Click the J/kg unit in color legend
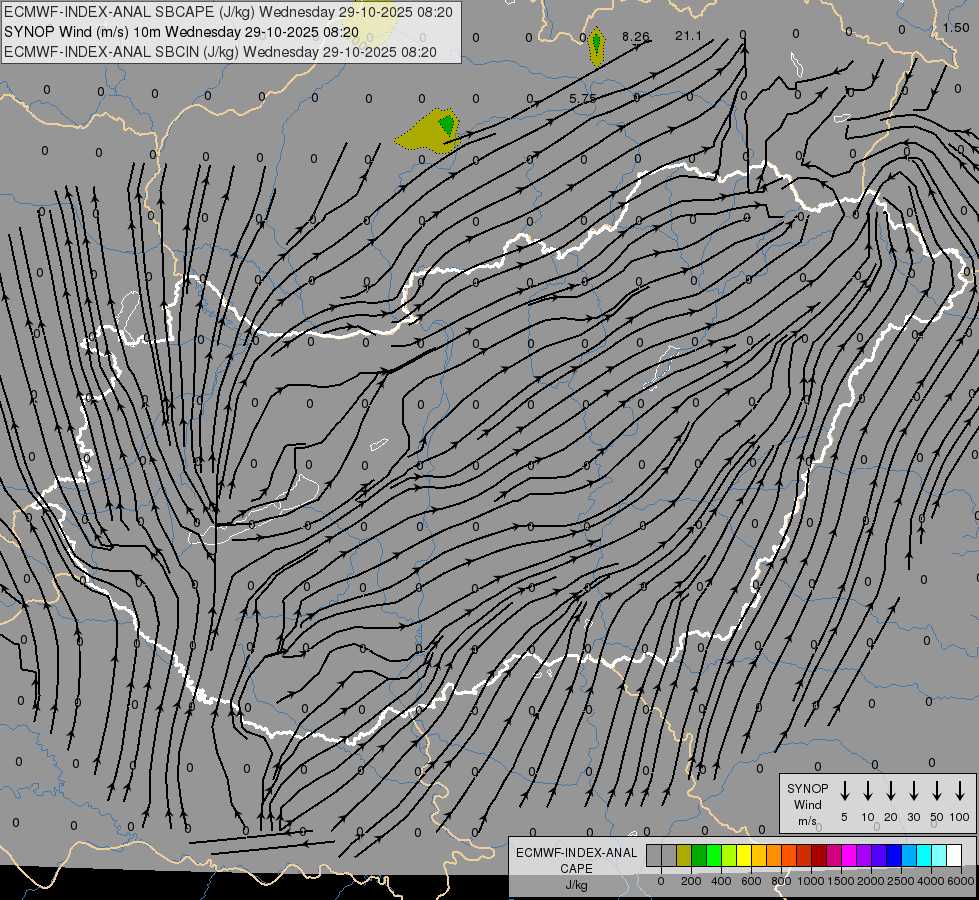979x900 pixels. click(x=576, y=885)
